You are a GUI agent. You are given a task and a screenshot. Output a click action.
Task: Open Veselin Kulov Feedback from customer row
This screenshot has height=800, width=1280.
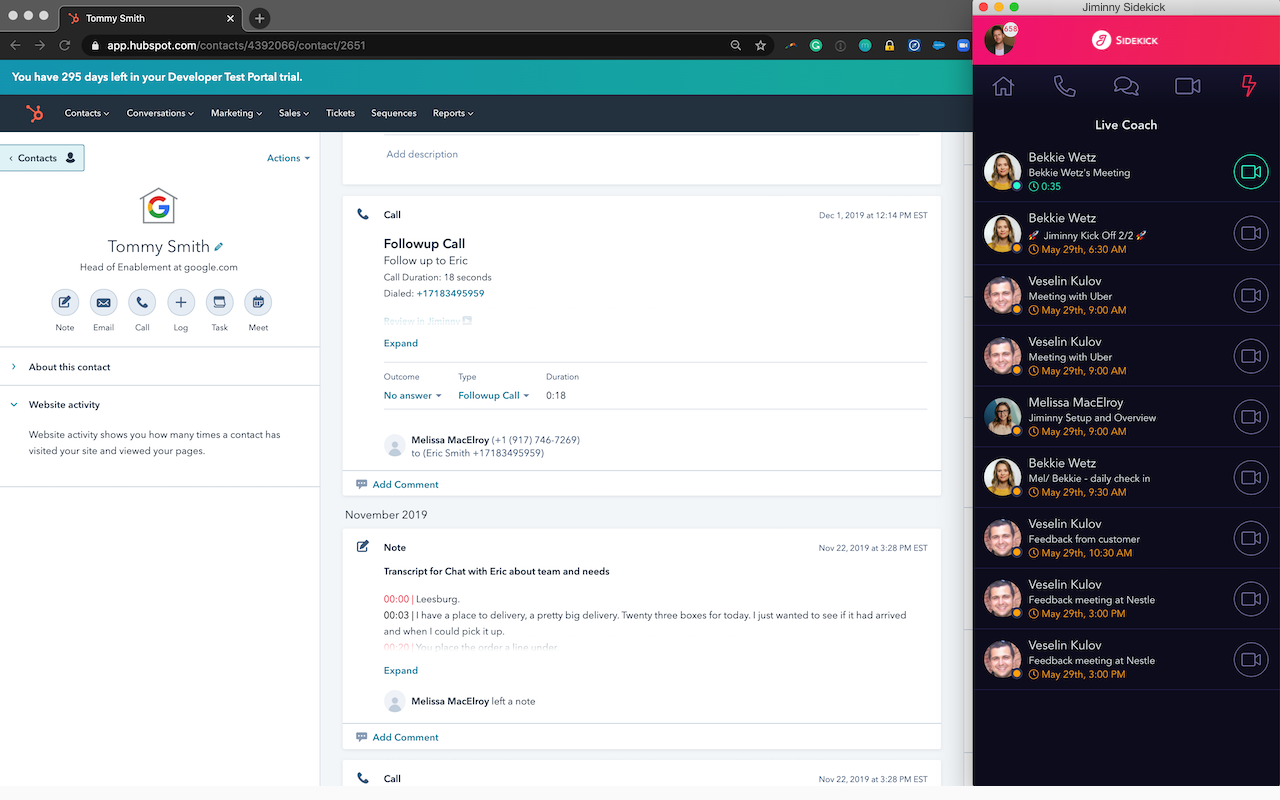1126,538
